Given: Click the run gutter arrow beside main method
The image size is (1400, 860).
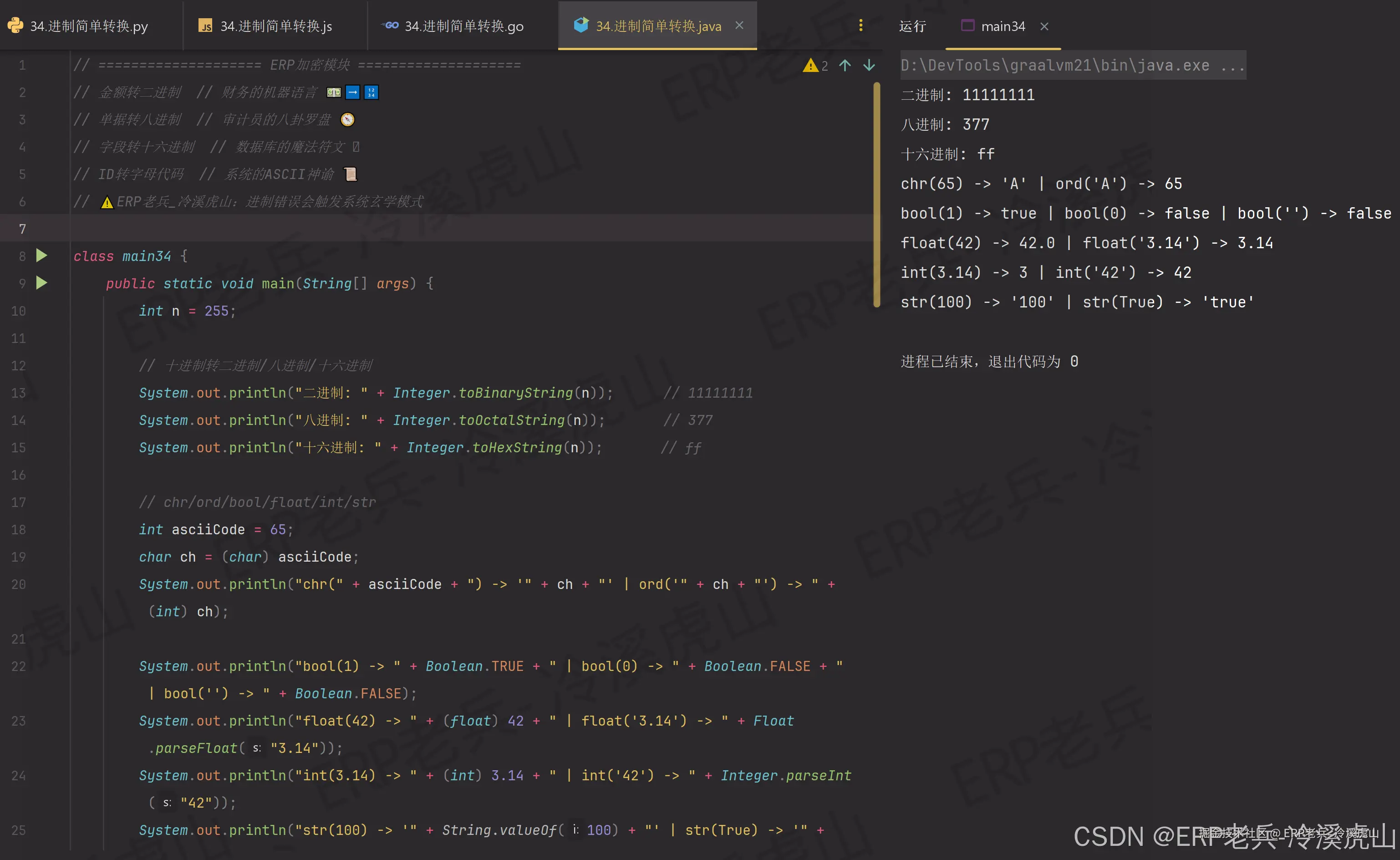Looking at the screenshot, I should 41,283.
